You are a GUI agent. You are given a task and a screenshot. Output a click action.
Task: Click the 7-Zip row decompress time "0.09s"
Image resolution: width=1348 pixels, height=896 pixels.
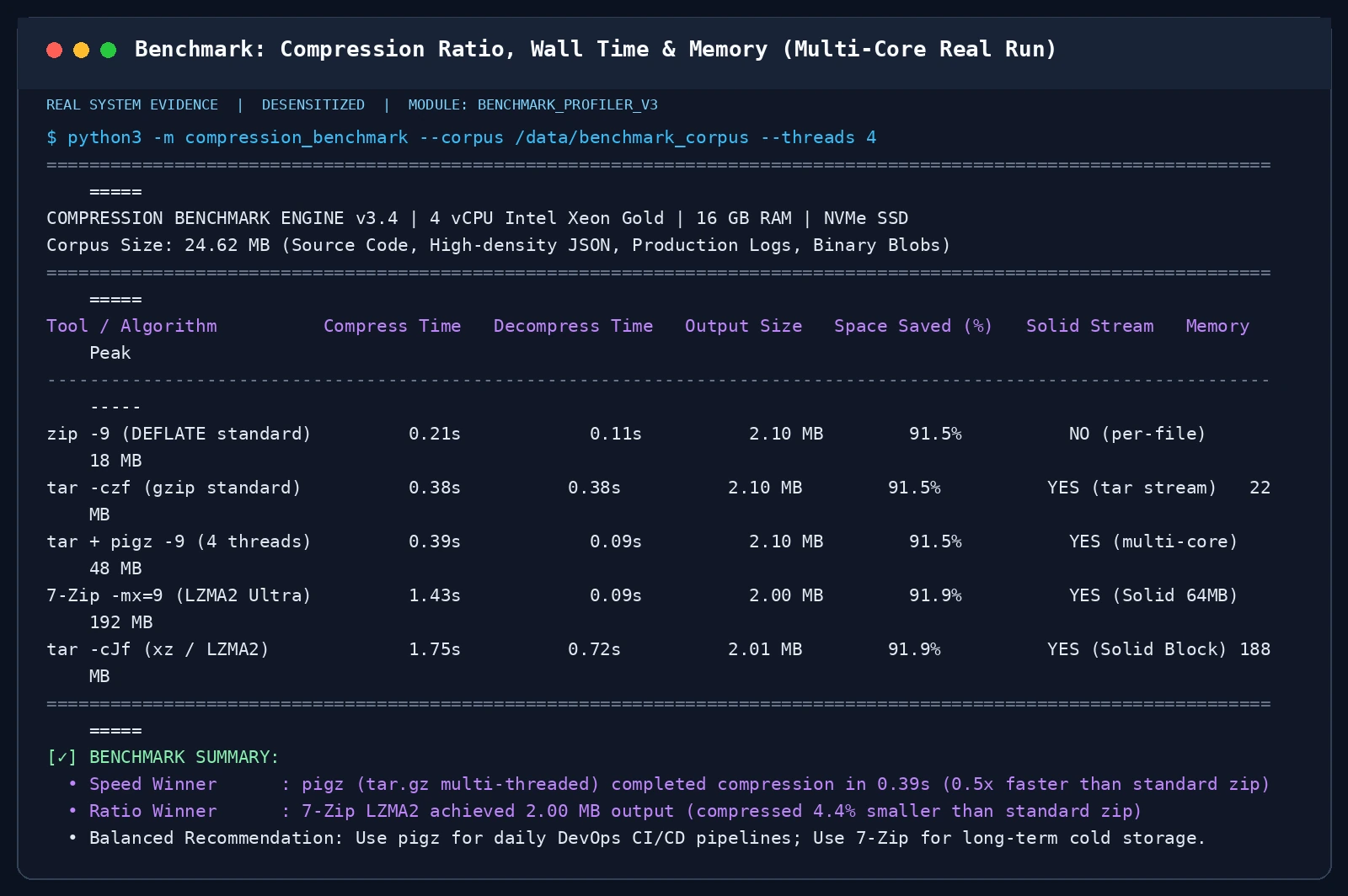click(616, 595)
